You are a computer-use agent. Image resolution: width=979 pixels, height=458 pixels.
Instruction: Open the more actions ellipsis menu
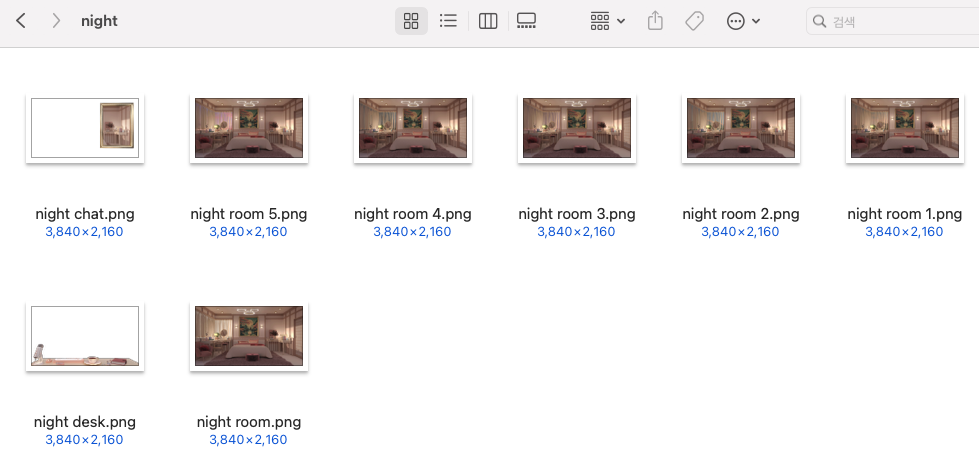click(x=735, y=21)
